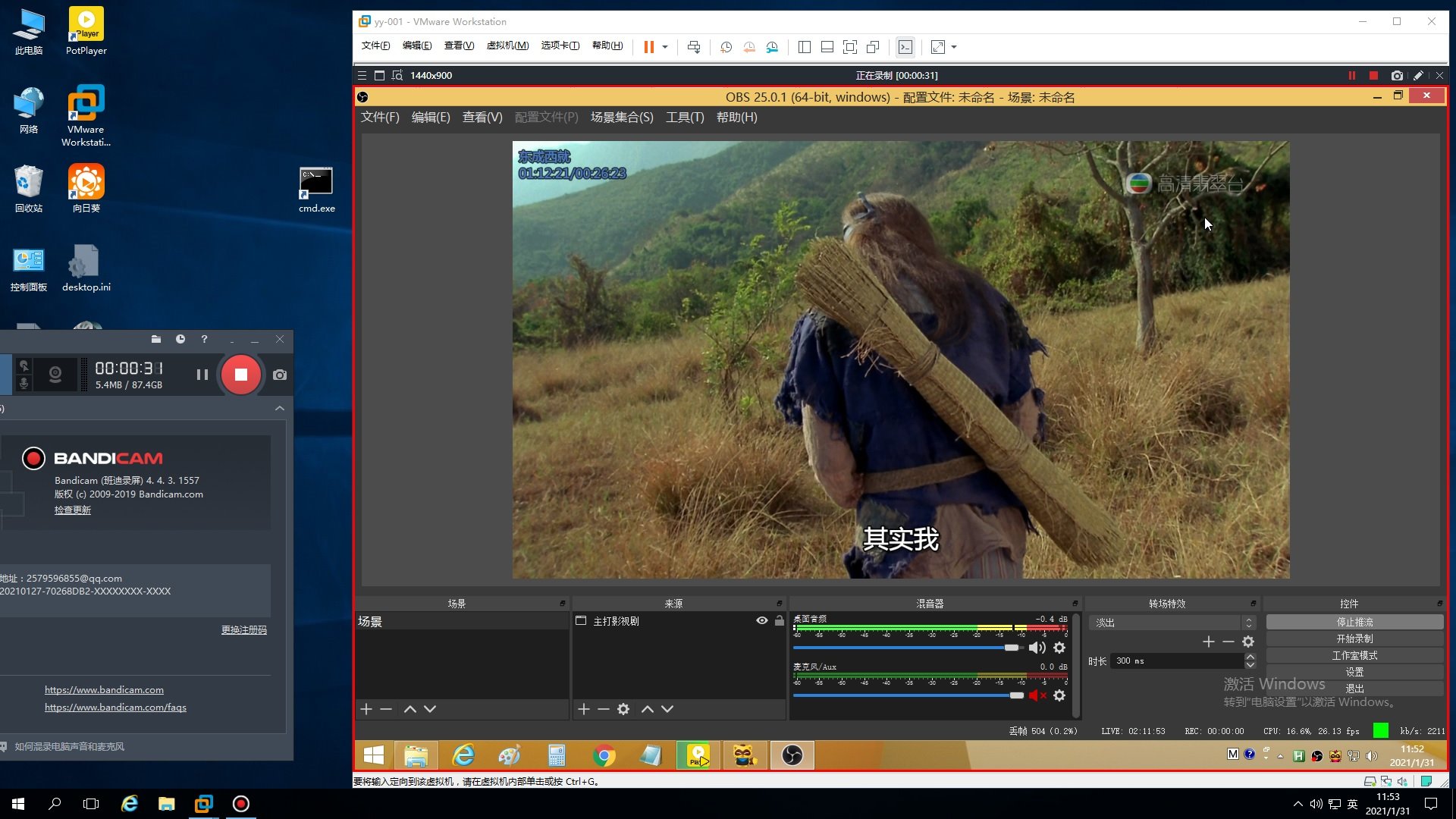Screen dimensions: 1456x819
Task: Toggle VMware library sidebar view icon
Action: (805, 47)
